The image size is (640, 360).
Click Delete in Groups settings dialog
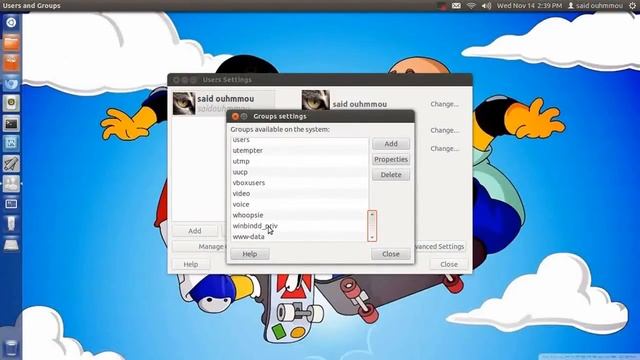point(391,175)
